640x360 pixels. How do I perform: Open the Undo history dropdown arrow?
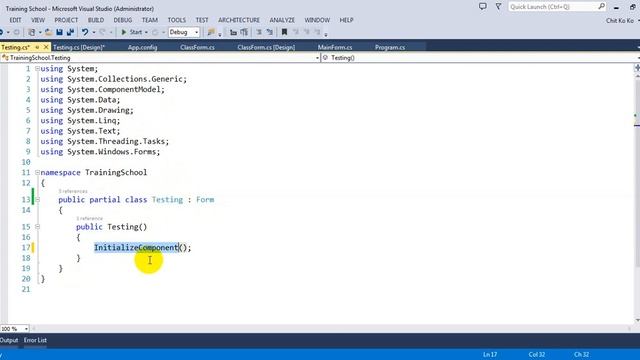tap(93, 32)
